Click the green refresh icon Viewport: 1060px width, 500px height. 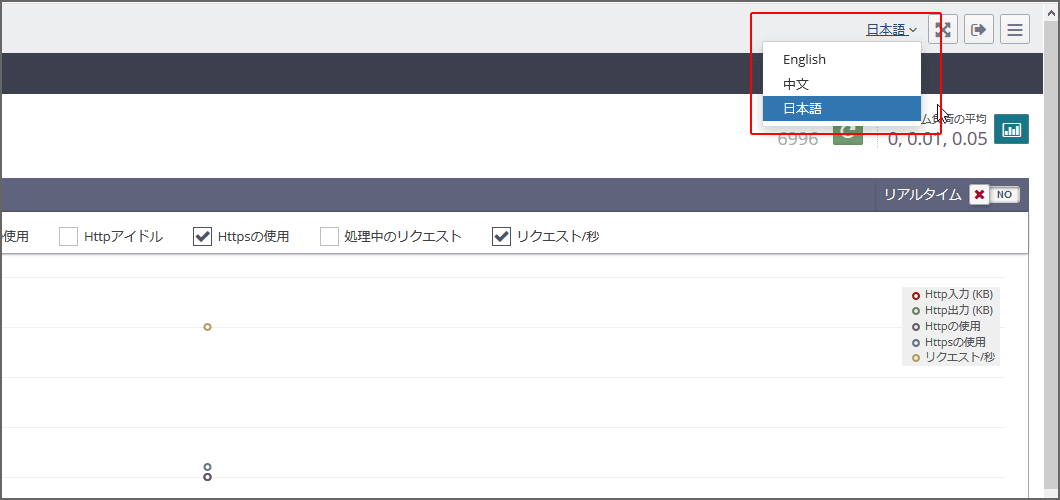(848, 134)
